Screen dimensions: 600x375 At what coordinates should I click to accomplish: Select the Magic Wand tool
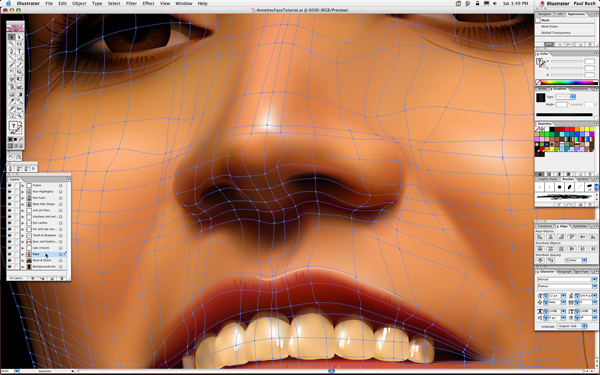coord(11,44)
